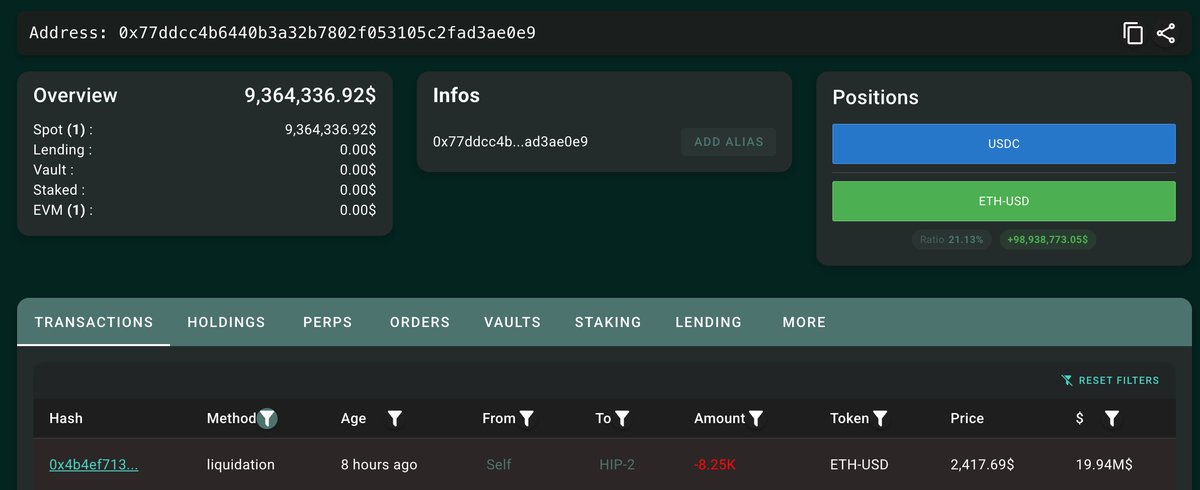Open the To column filter icon
The width and height of the screenshot is (1200, 490).
622,419
